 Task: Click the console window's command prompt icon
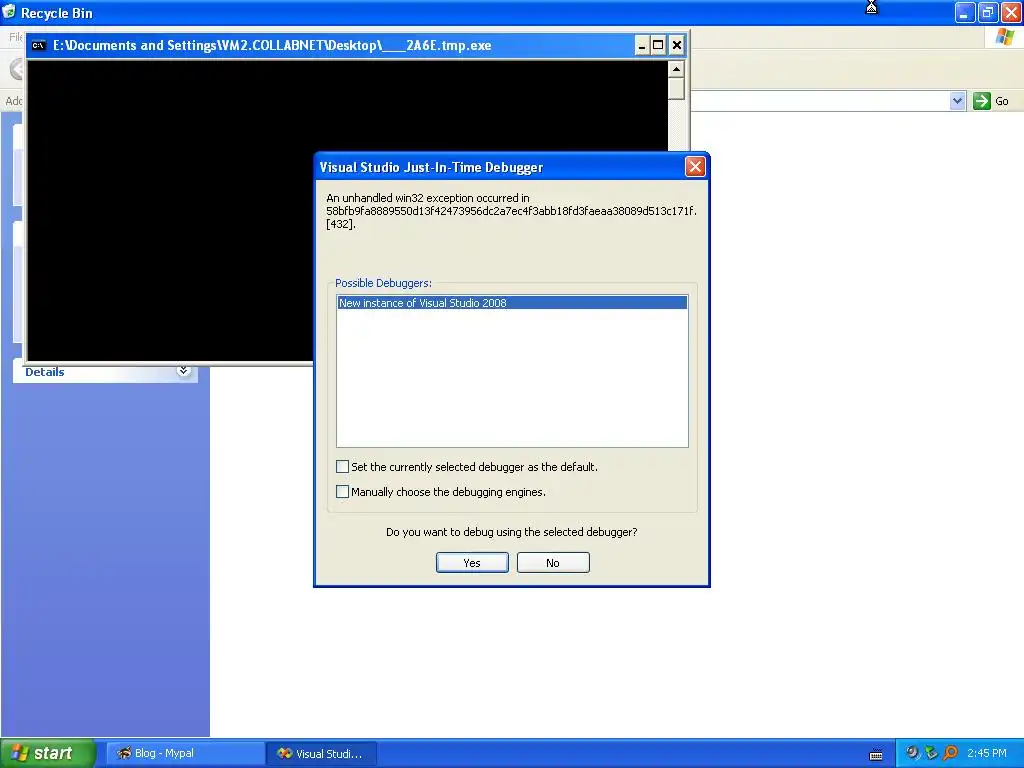[x=39, y=45]
